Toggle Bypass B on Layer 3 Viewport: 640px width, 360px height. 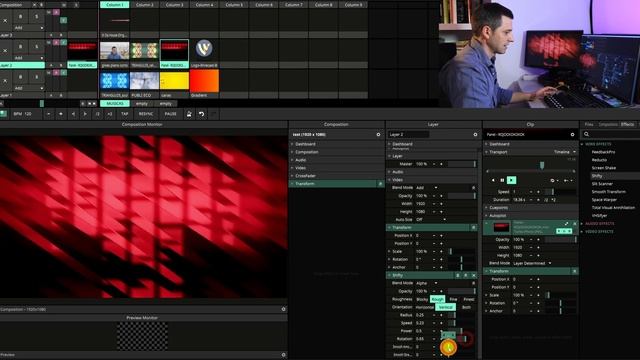pyautogui.click(x=20, y=17)
